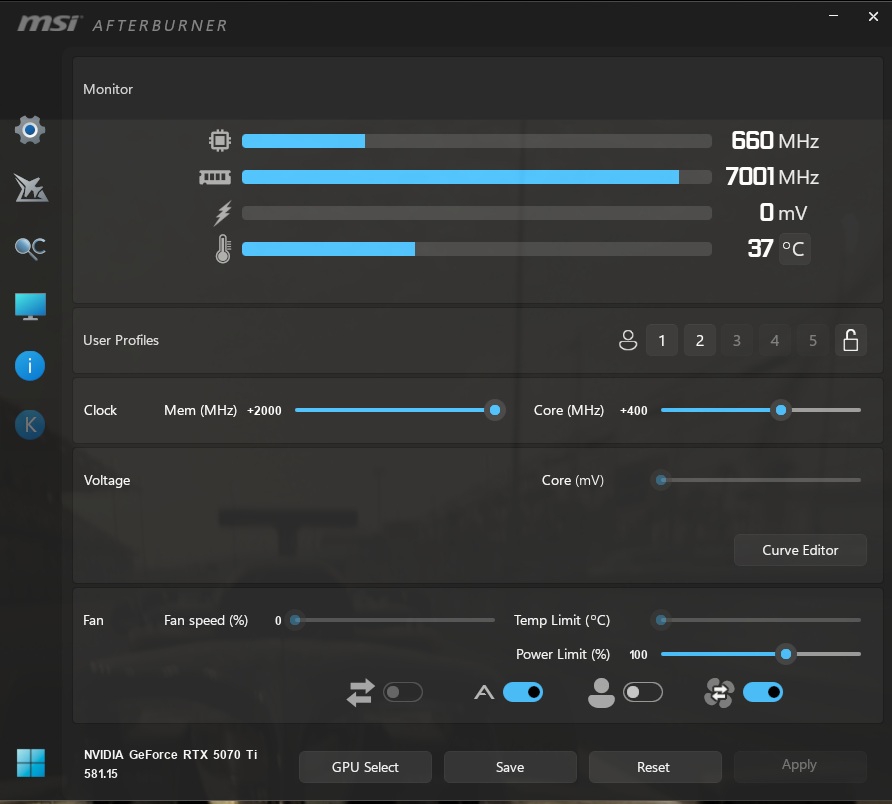892x804 pixels.
Task: Click the memory clock progress bar
Action: pyautogui.click(x=477, y=177)
